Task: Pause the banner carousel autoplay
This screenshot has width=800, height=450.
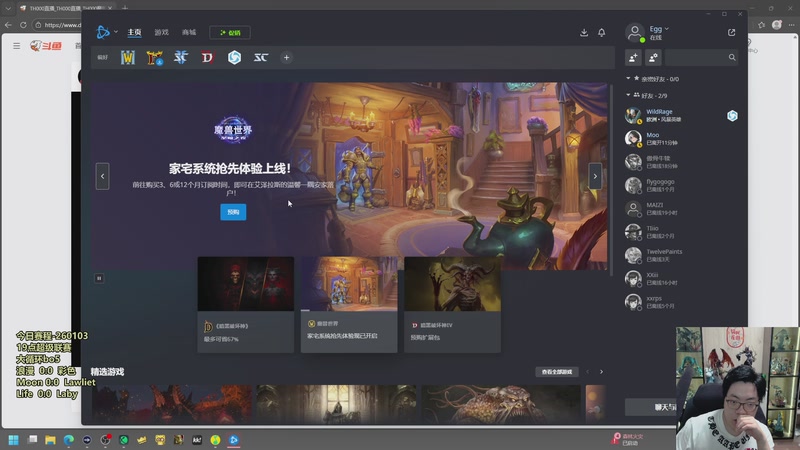Action: coord(99,278)
